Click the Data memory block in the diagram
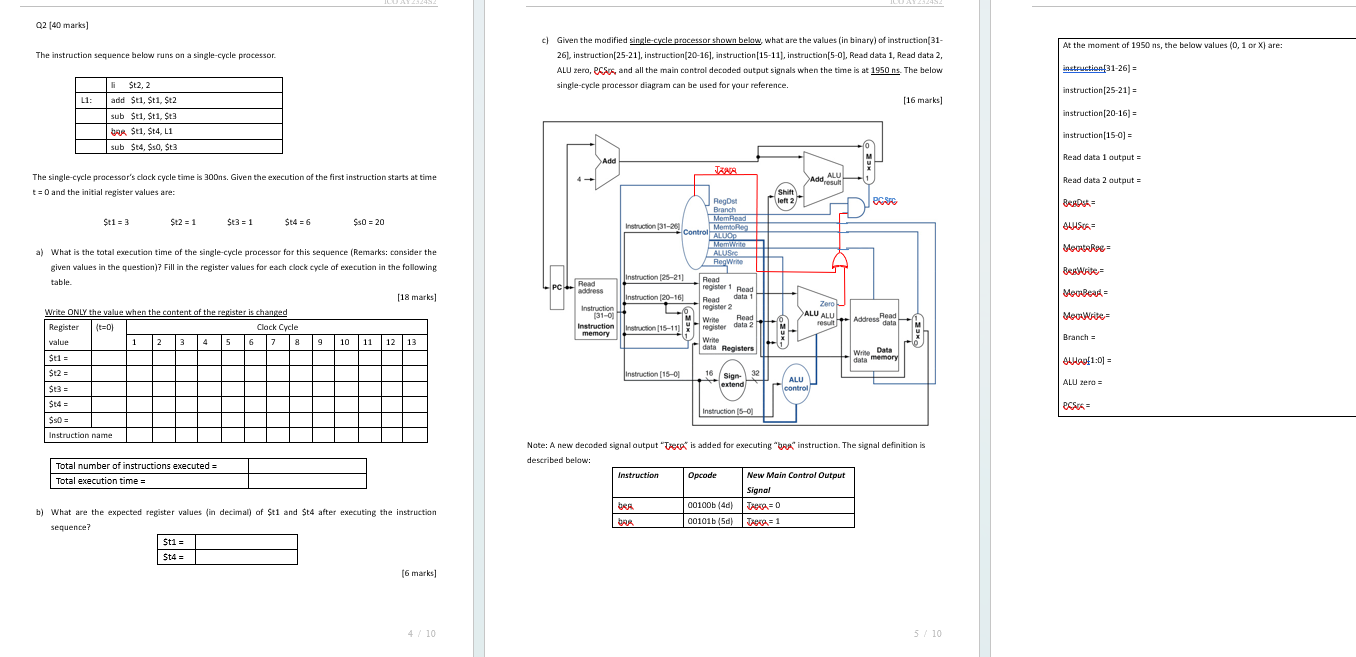Viewport: 1356px width, 657px height. (x=874, y=332)
